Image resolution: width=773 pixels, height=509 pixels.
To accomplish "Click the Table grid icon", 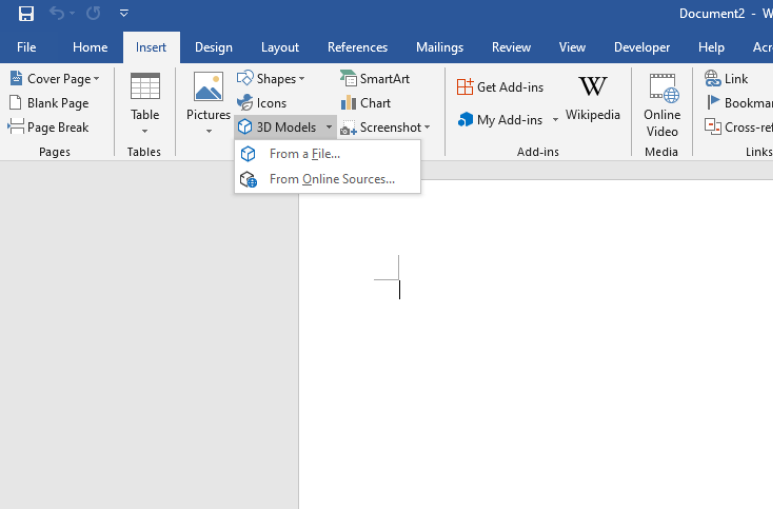I will 145,86.
